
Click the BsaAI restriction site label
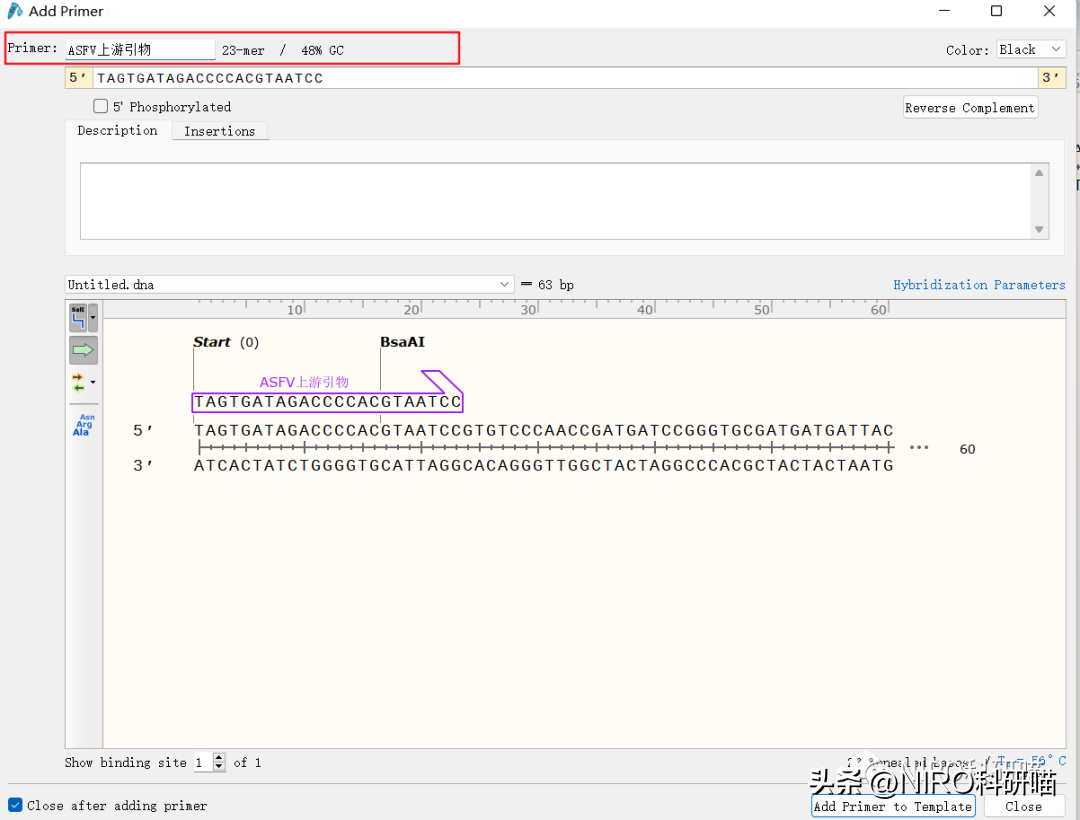(x=402, y=342)
